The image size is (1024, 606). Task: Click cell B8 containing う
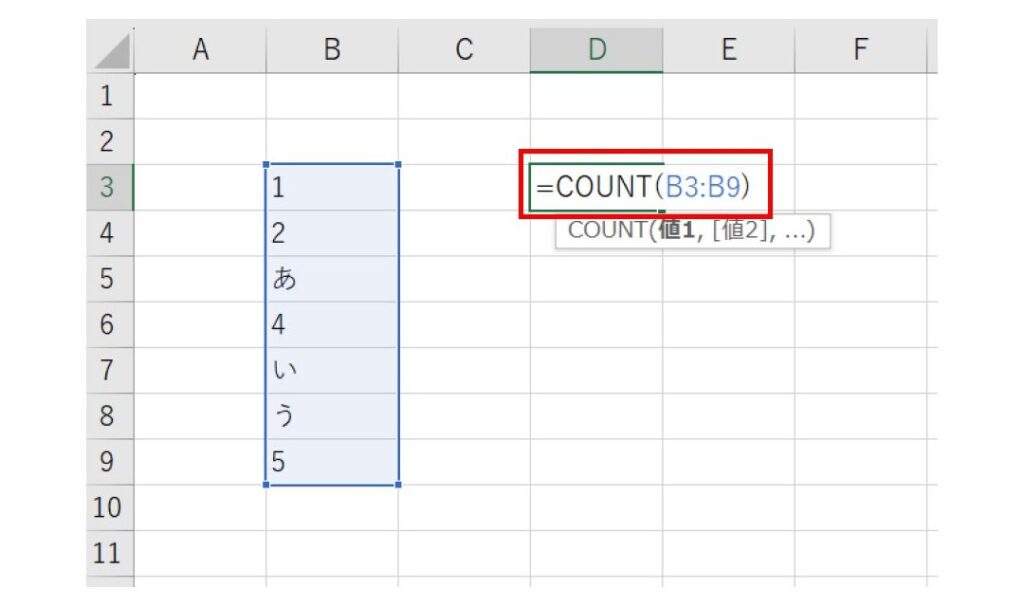point(332,416)
